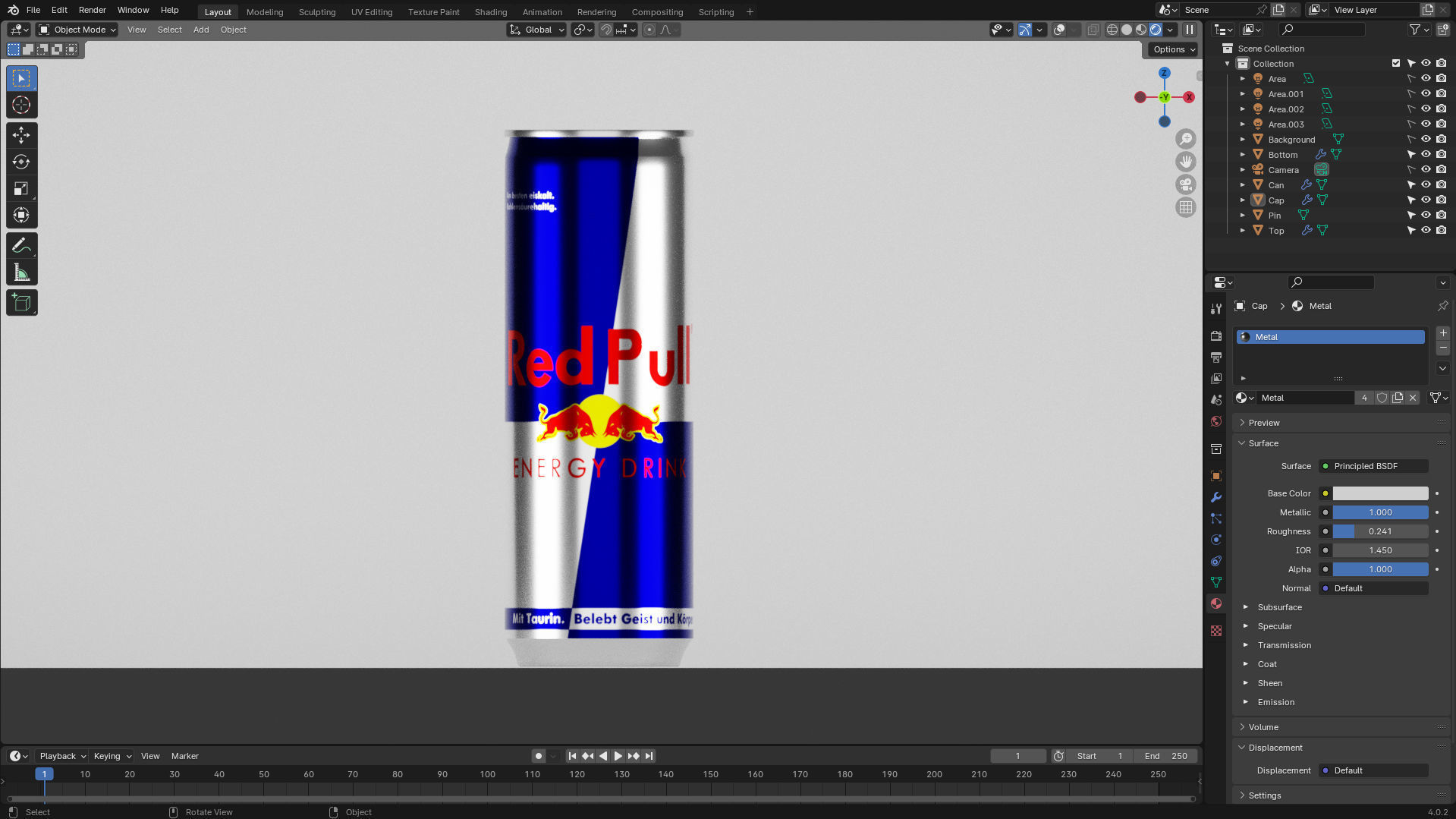1456x819 pixels.
Task: Disable rendering of the Pin object
Action: point(1441,215)
